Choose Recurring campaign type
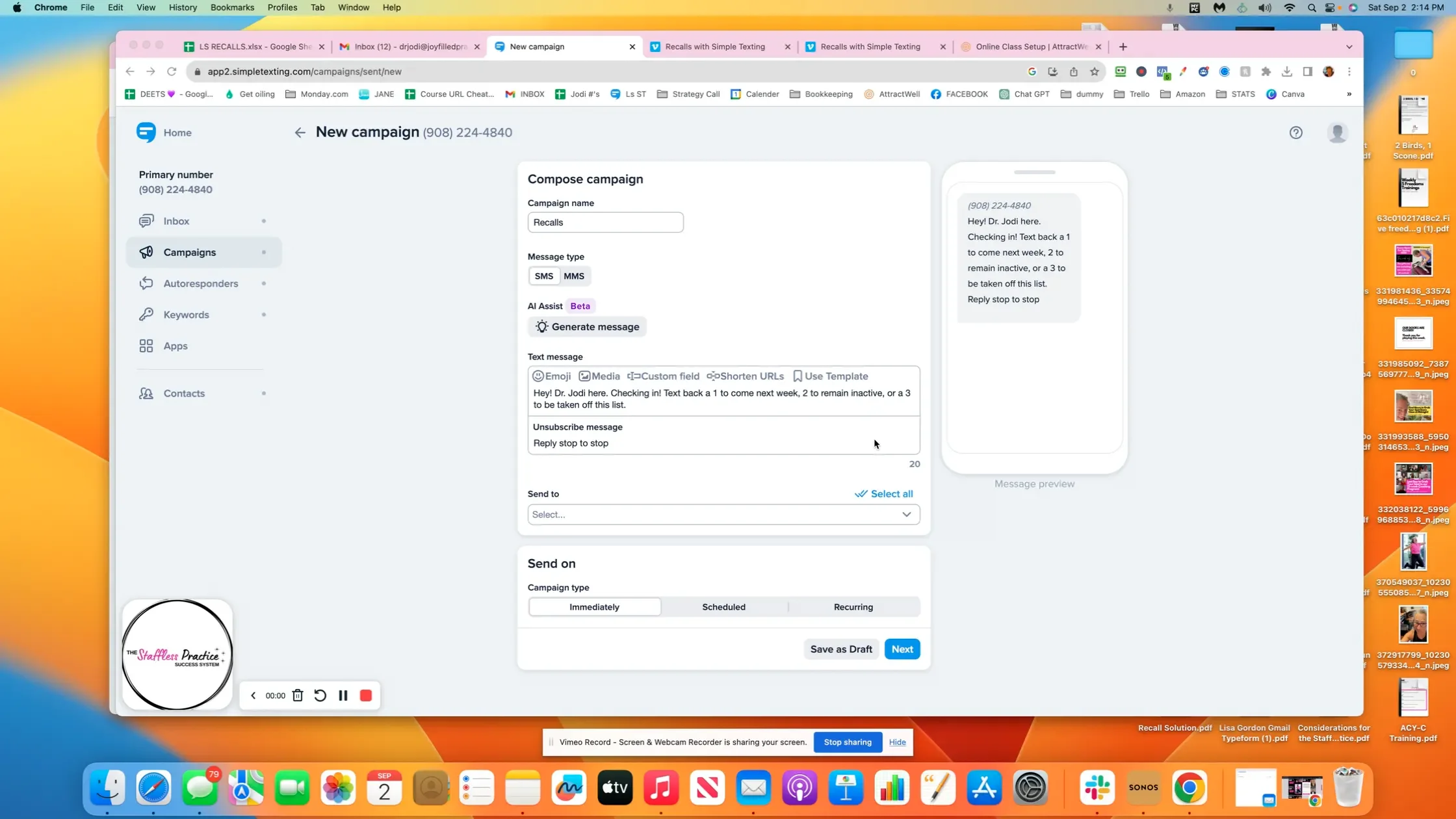Screen dimensions: 1456x819 pyautogui.click(x=853, y=607)
